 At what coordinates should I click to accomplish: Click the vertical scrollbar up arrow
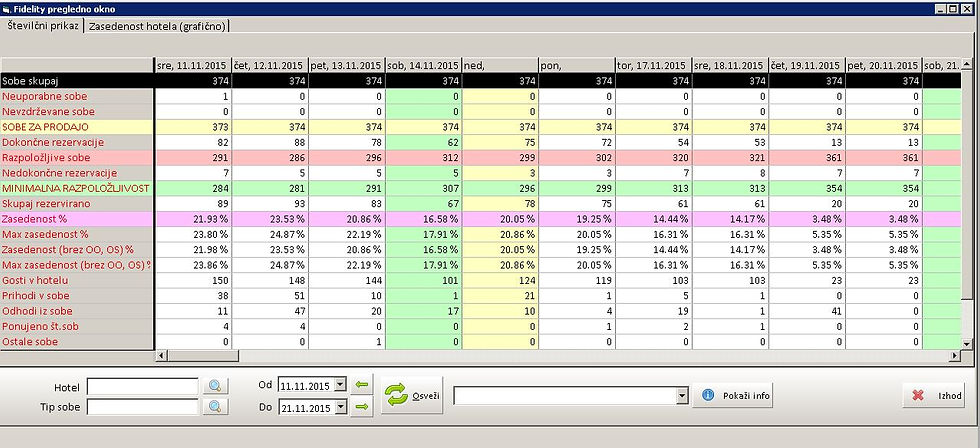pyautogui.click(x=966, y=64)
